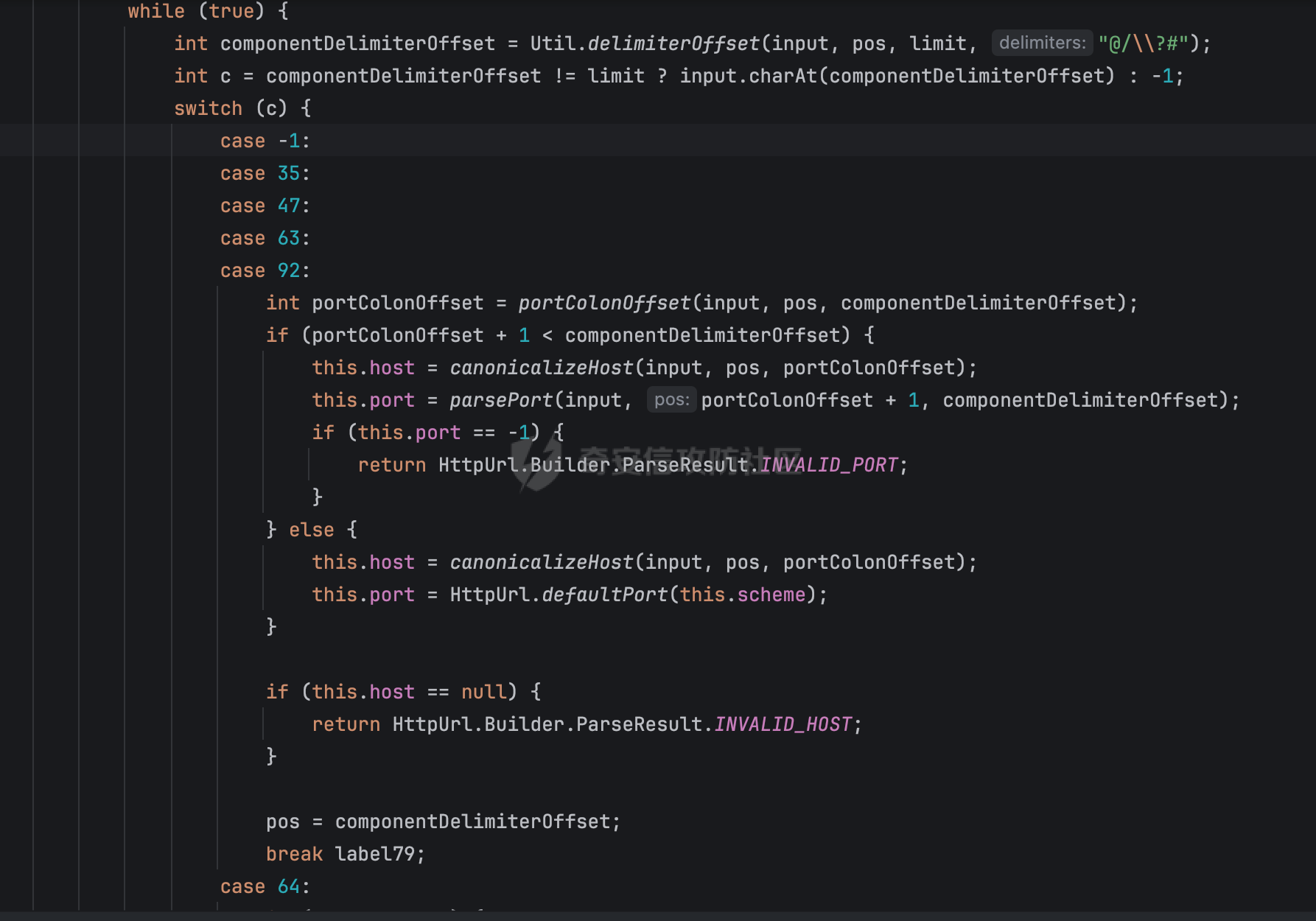Image resolution: width=1316 pixels, height=921 pixels.
Task: Click the 'case 64:' line
Action: [x=265, y=886]
